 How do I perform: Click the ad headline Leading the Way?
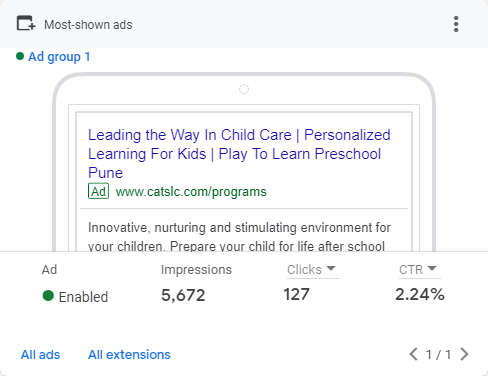coord(239,154)
